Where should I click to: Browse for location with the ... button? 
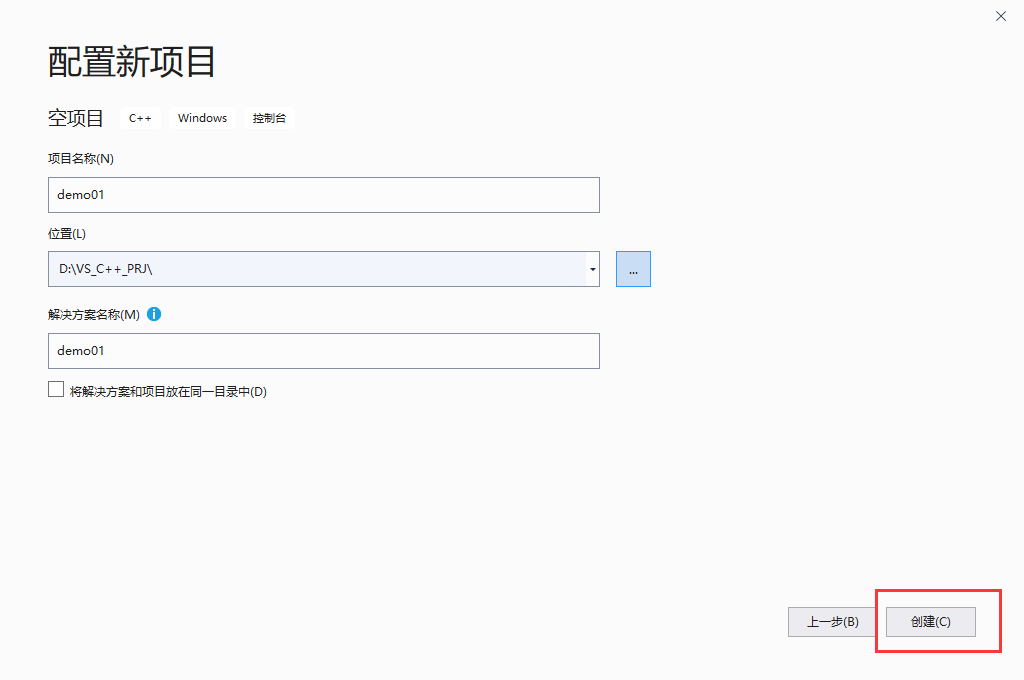[633, 269]
